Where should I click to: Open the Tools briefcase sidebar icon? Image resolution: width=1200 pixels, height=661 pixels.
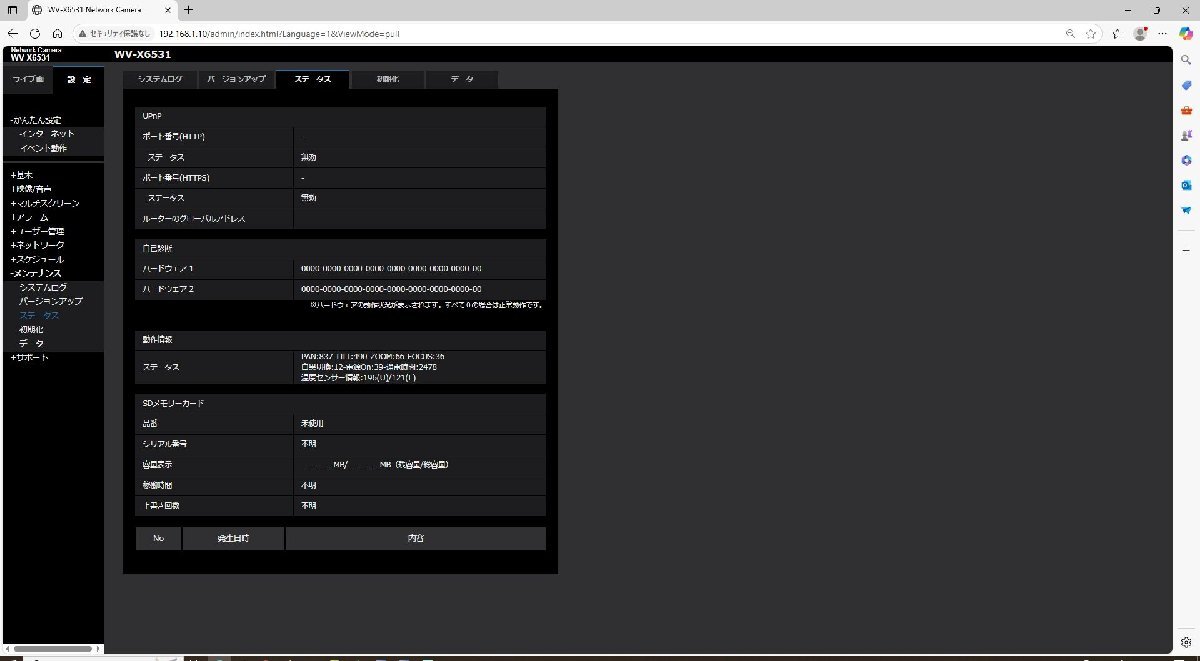click(1186, 110)
